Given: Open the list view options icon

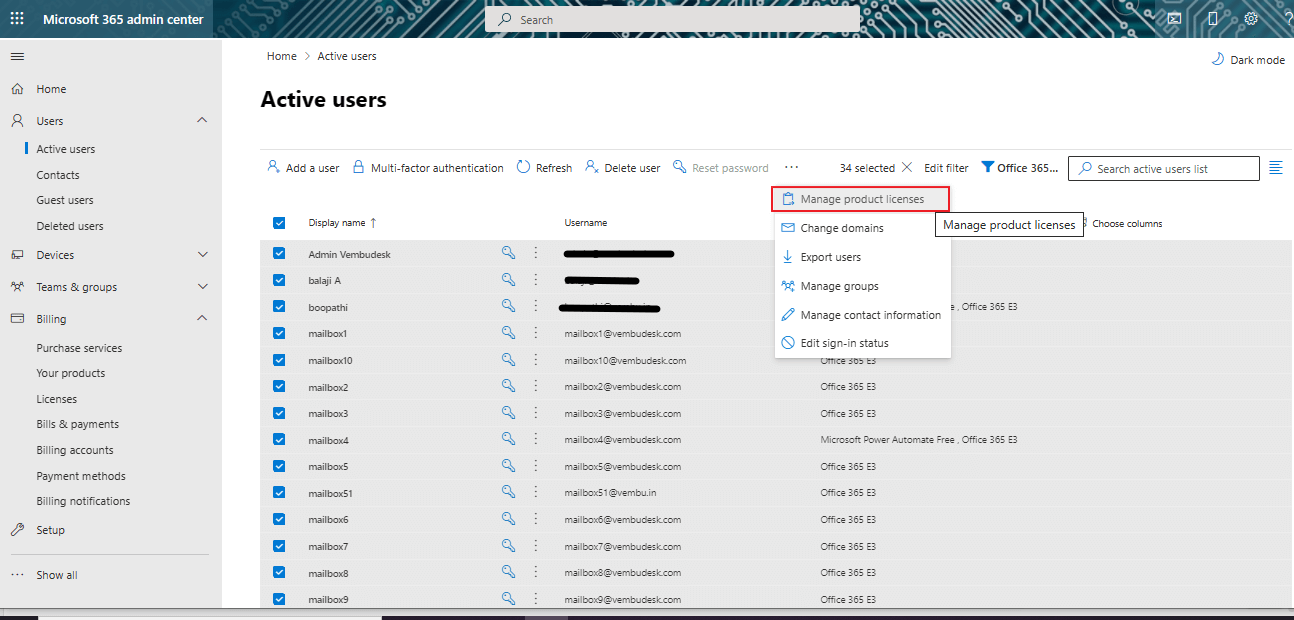Looking at the screenshot, I should pos(1275,168).
